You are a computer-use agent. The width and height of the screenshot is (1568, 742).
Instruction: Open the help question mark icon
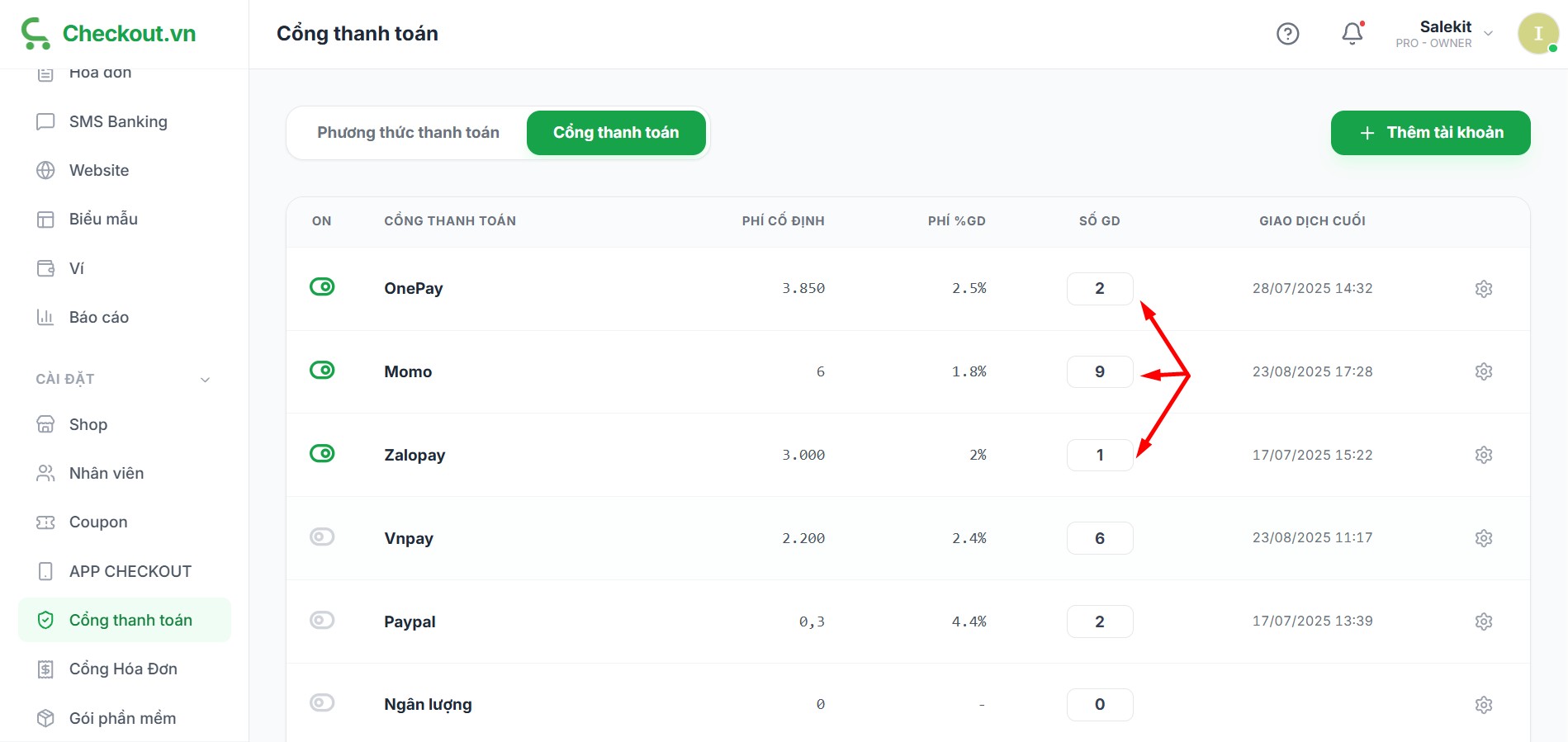coord(1287,34)
